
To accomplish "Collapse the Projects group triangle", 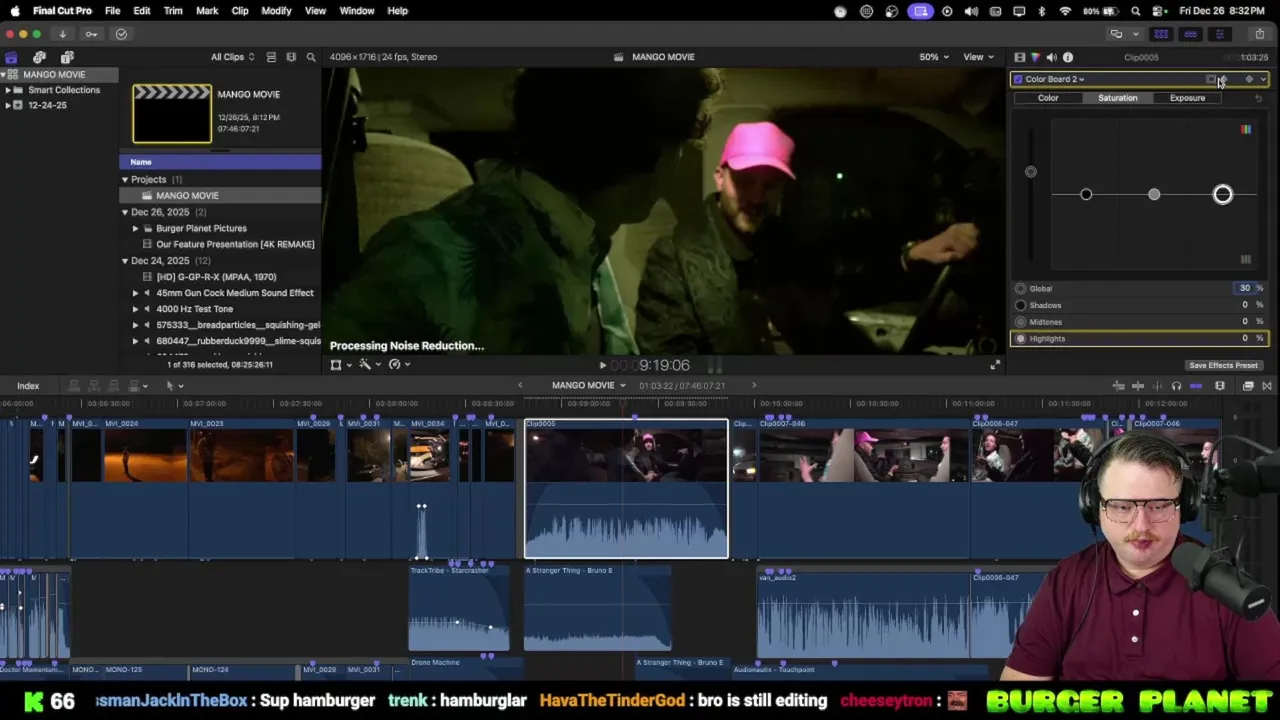I will click(125, 180).
